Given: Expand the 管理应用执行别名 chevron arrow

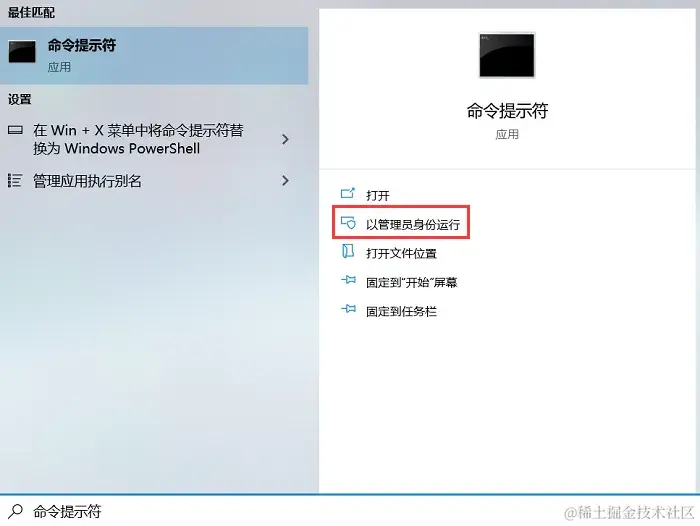Looking at the screenshot, I should click(x=285, y=180).
